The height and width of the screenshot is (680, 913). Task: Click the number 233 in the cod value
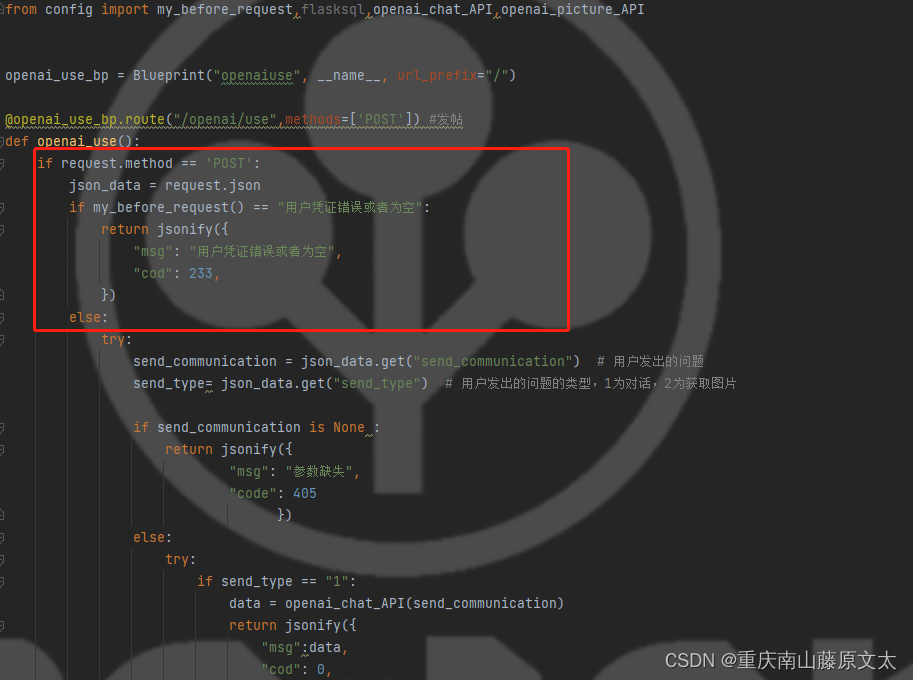pyautogui.click(x=201, y=274)
